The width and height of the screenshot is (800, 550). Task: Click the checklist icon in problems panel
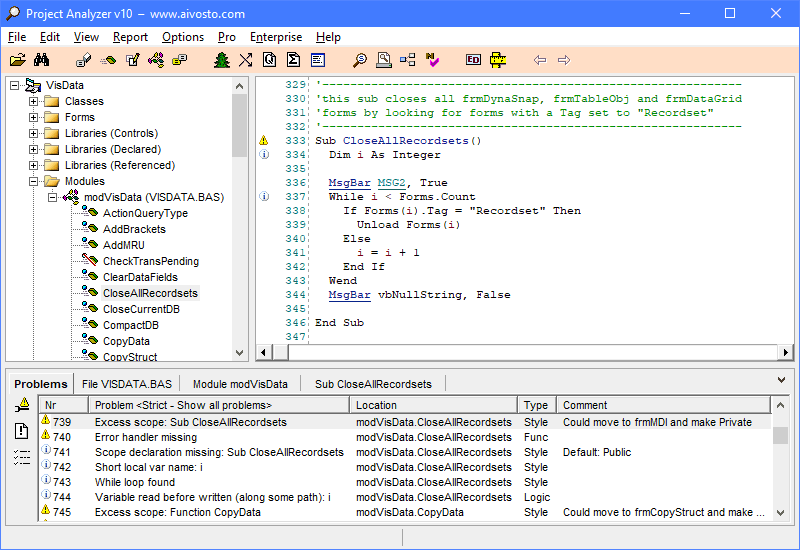[x=22, y=457]
